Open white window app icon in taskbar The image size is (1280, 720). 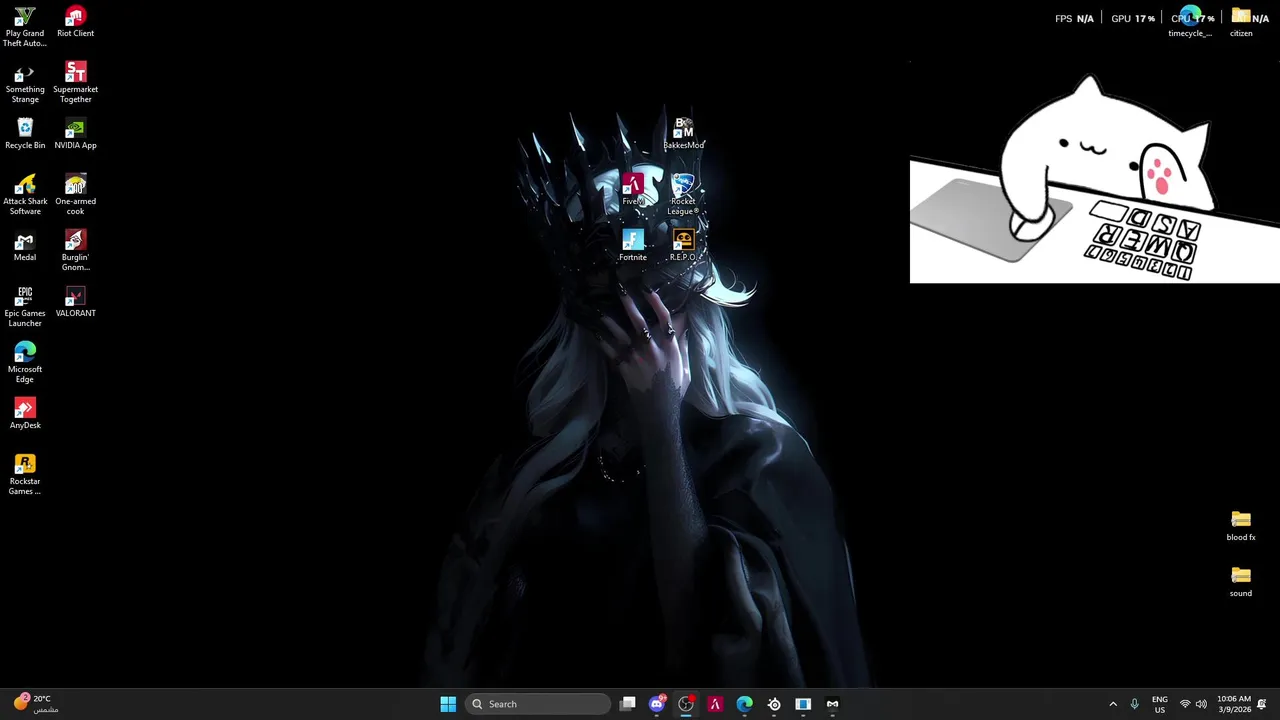coord(803,704)
